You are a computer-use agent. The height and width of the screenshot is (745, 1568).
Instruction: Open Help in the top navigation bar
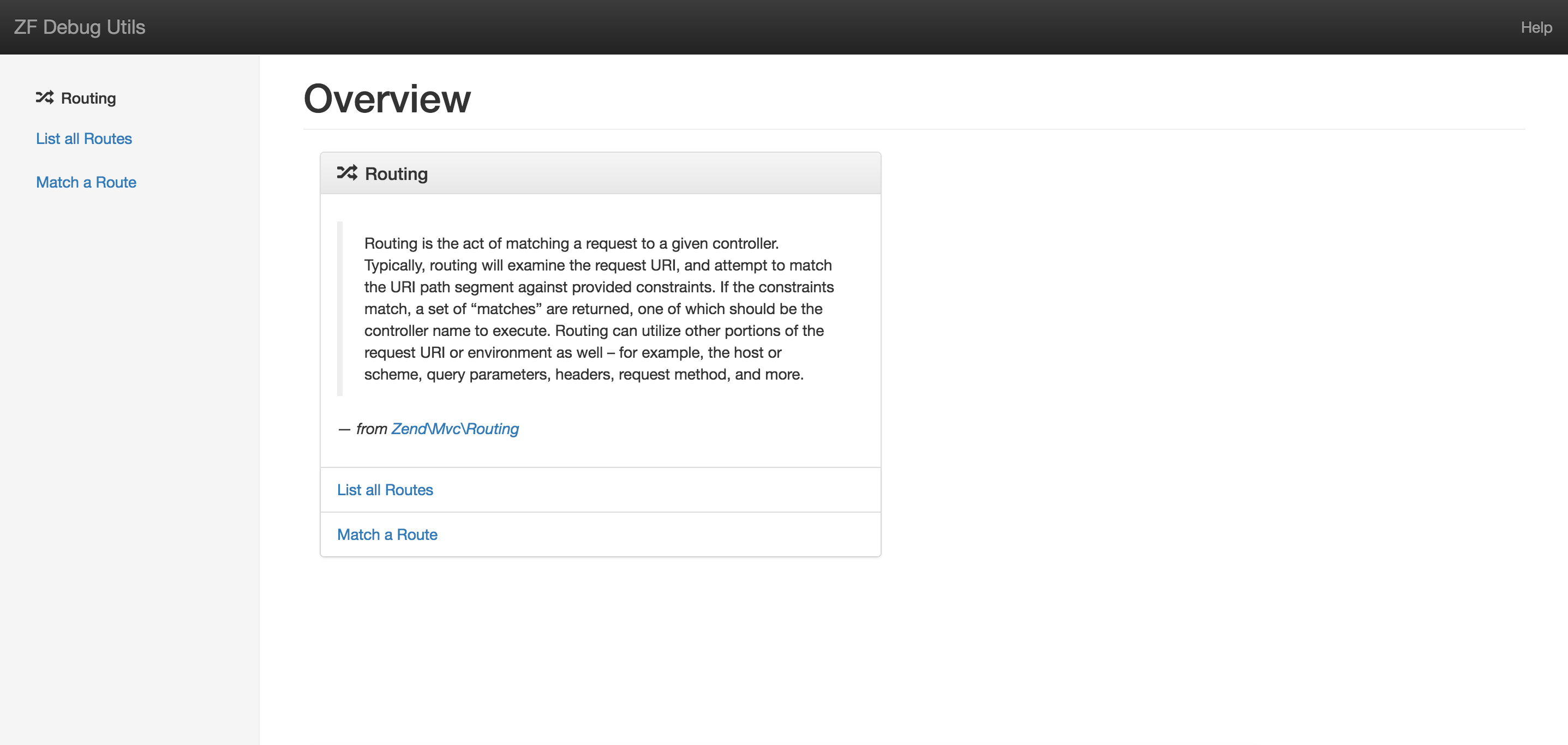1536,27
